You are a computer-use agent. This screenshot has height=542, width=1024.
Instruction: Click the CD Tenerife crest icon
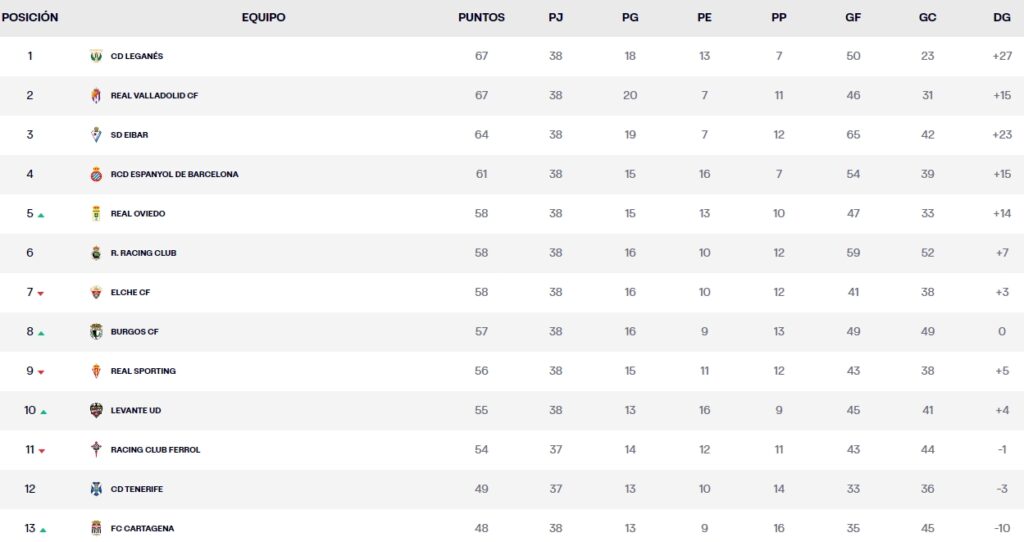pos(96,489)
